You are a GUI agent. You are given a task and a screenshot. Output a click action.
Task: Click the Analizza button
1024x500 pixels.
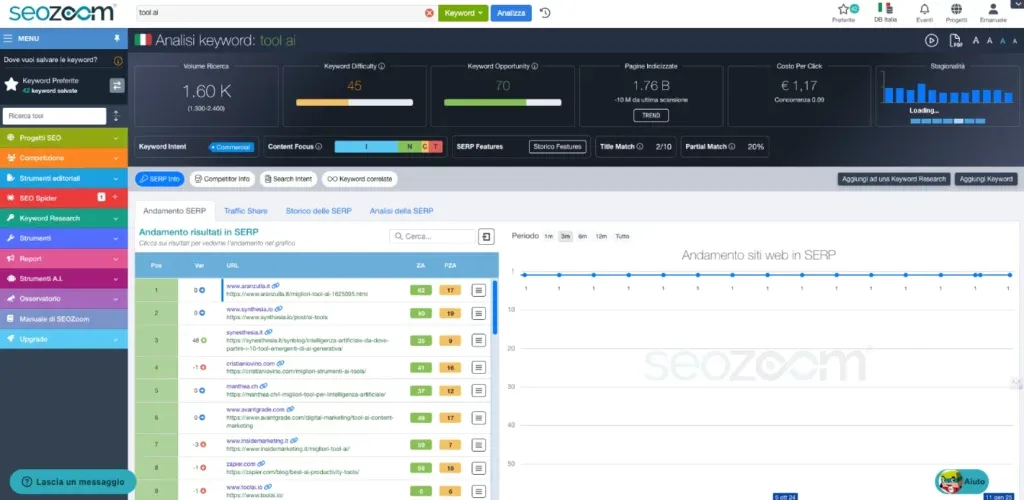click(511, 13)
